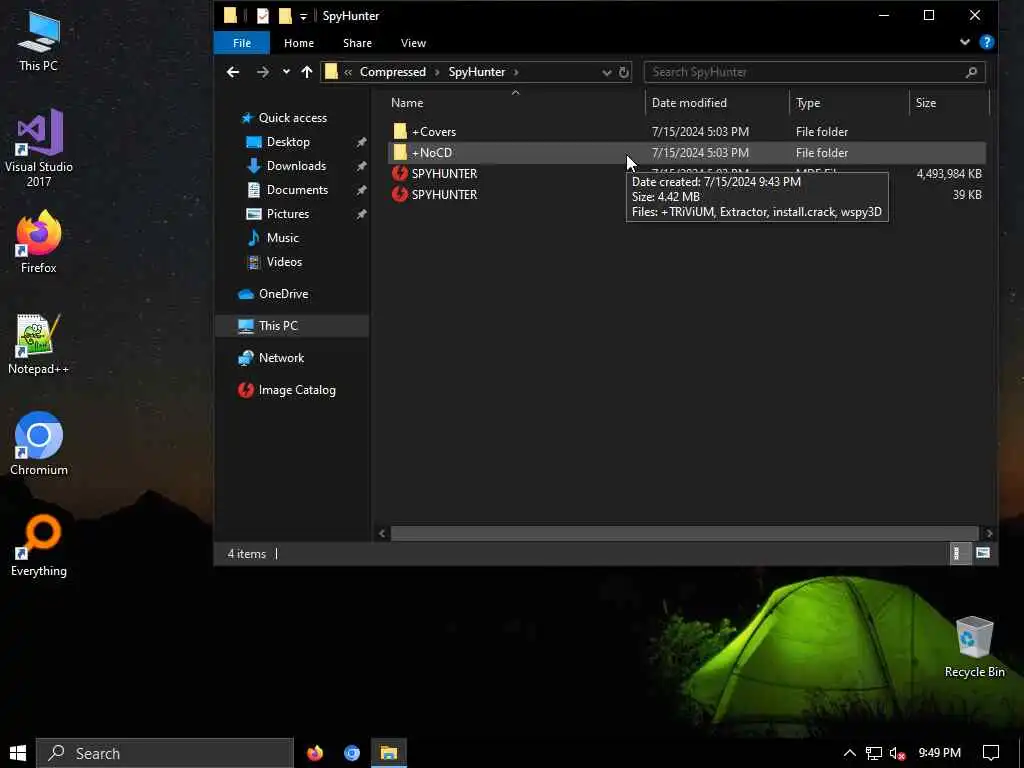The height and width of the screenshot is (768, 1024).
Task: Show hidden system tray icons
Action: tap(849, 753)
